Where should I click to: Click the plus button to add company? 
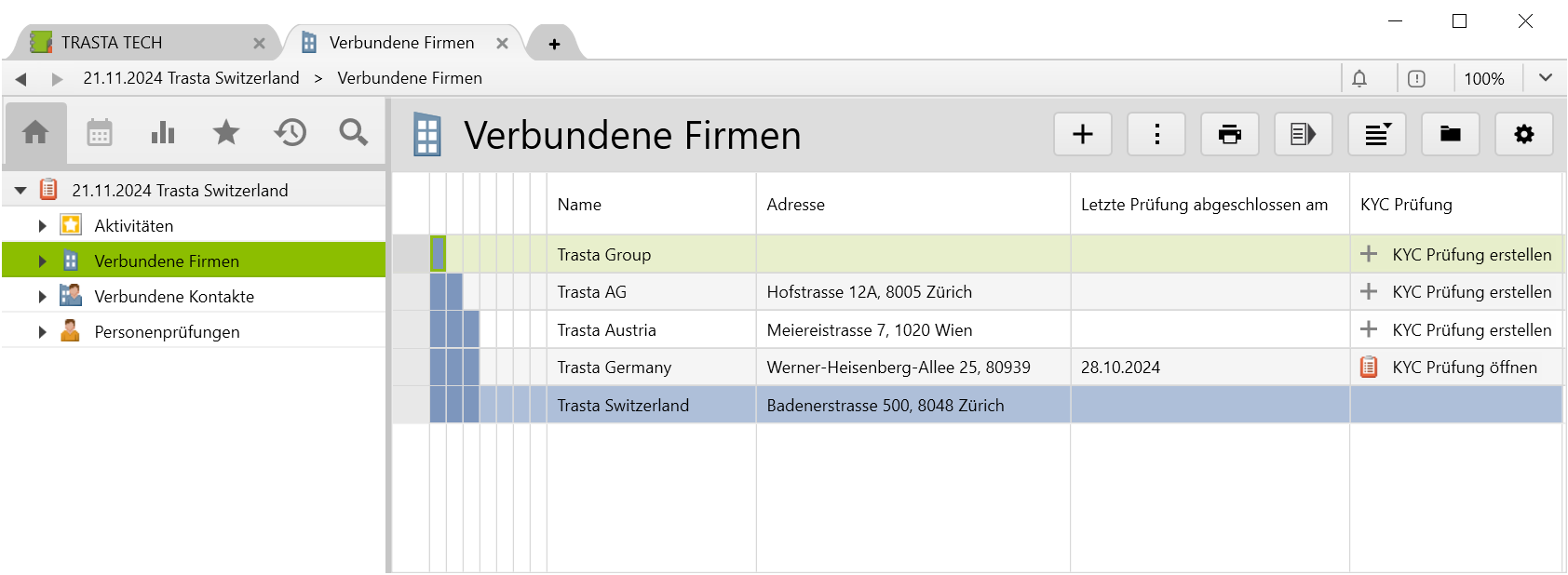[x=1083, y=135]
